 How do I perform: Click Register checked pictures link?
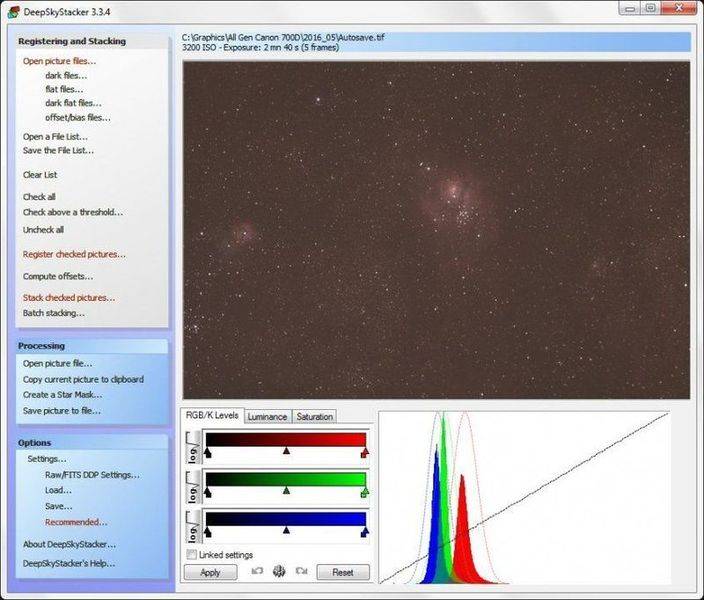74,254
